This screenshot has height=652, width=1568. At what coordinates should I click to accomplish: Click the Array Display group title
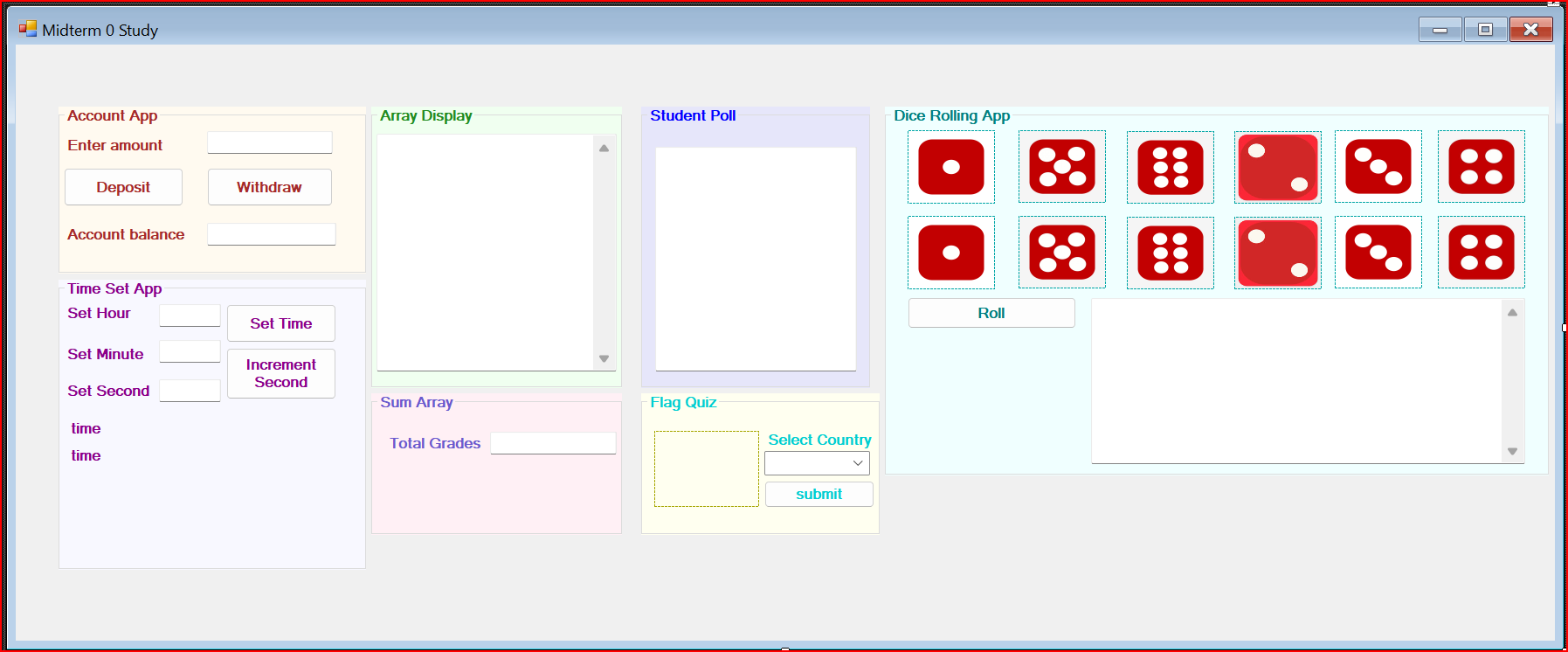pyautogui.click(x=425, y=115)
